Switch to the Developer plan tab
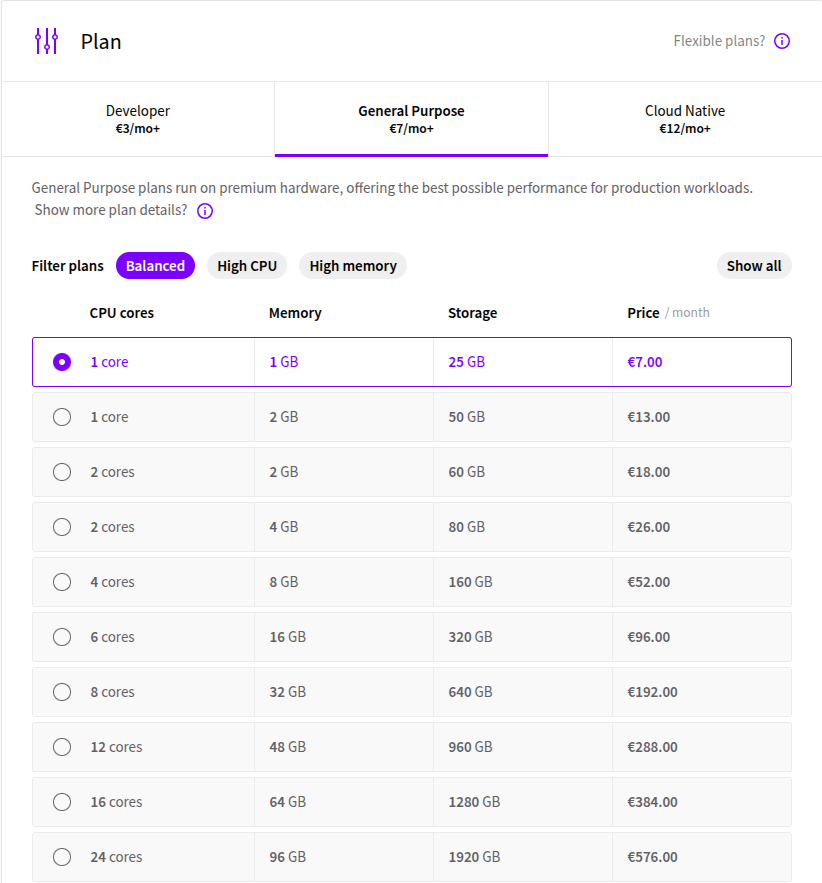The height and width of the screenshot is (883, 822). click(138, 119)
